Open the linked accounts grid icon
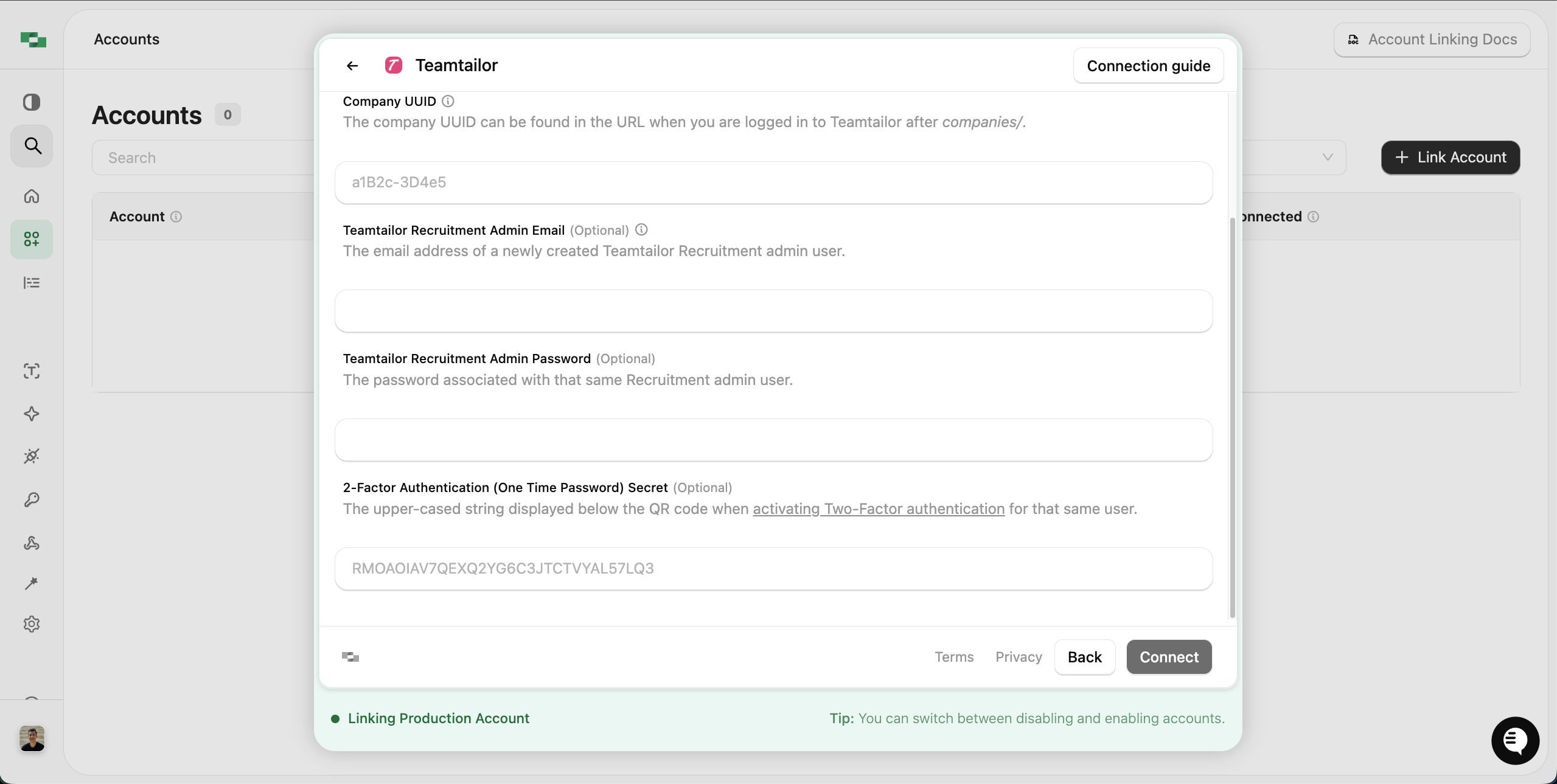This screenshot has height=784, width=1557. click(x=32, y=239)
